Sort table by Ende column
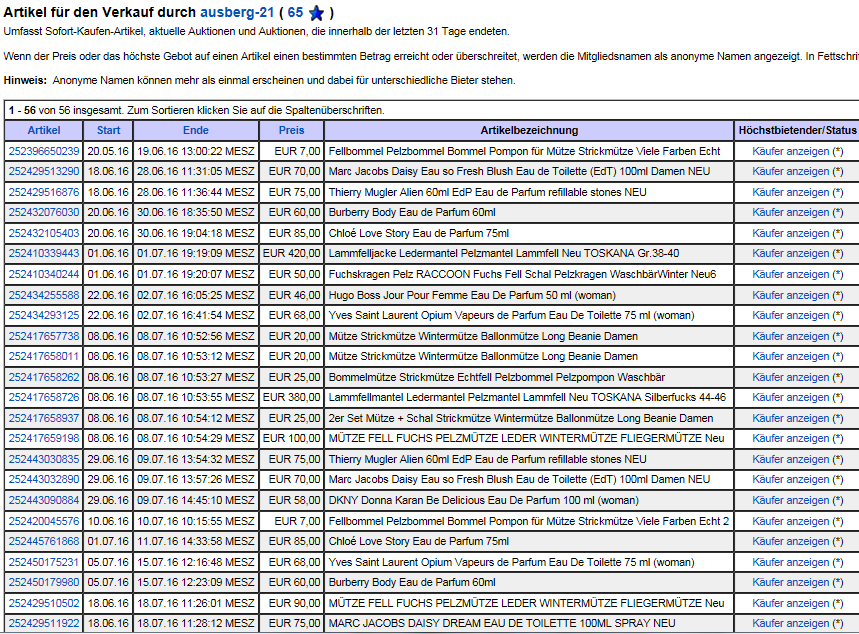Image resolution: width=859 pixels, height=634 pixels. point(196,130)
